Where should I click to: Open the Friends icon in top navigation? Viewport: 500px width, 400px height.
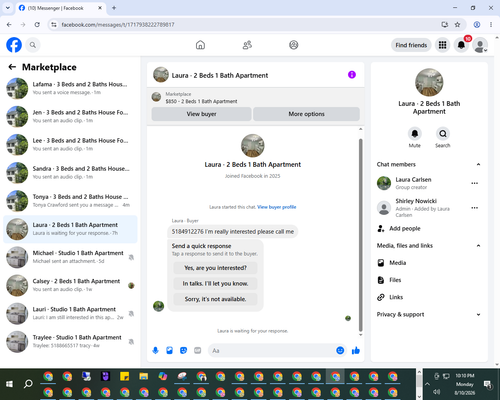247,45
